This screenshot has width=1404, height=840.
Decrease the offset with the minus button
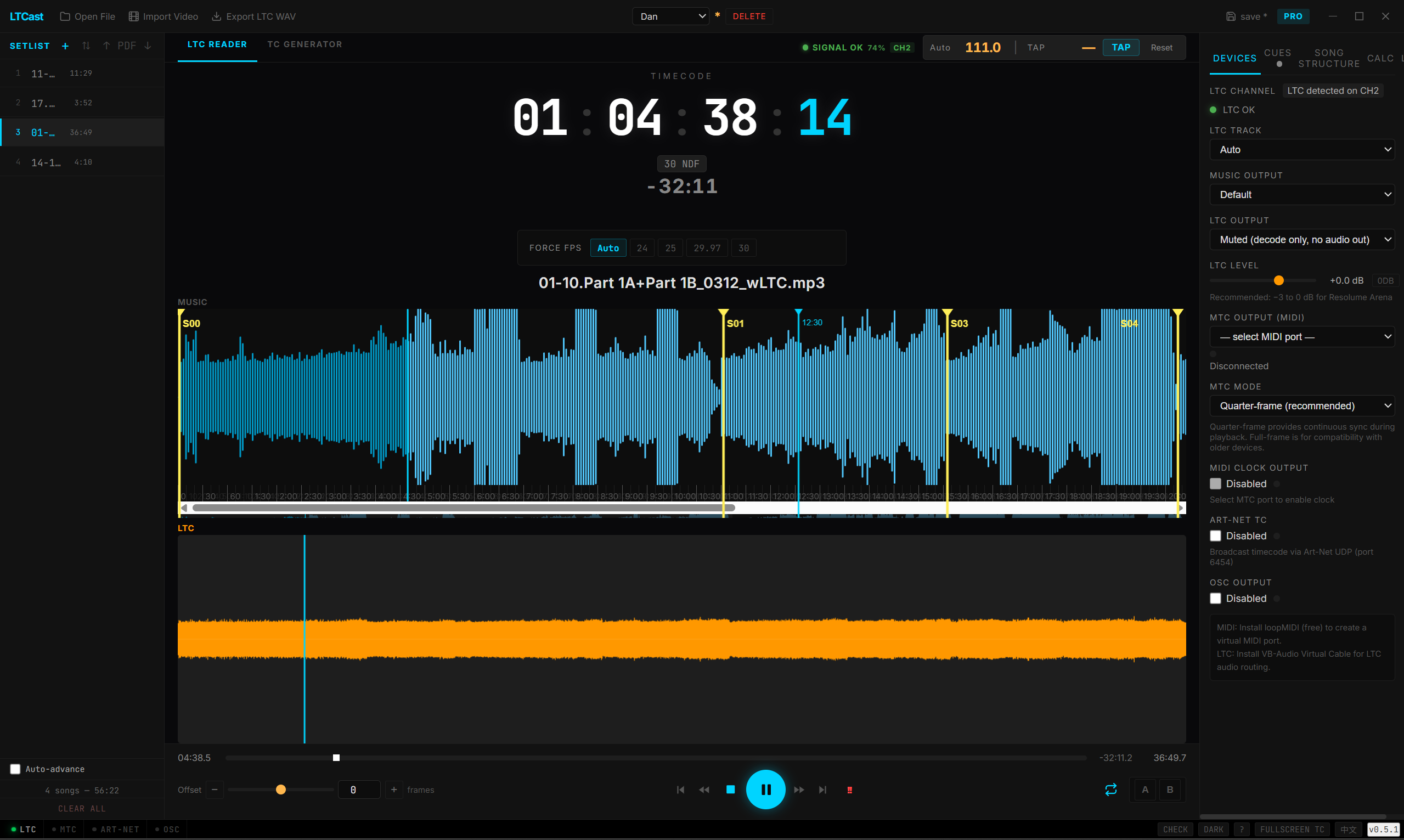[215, 790]
